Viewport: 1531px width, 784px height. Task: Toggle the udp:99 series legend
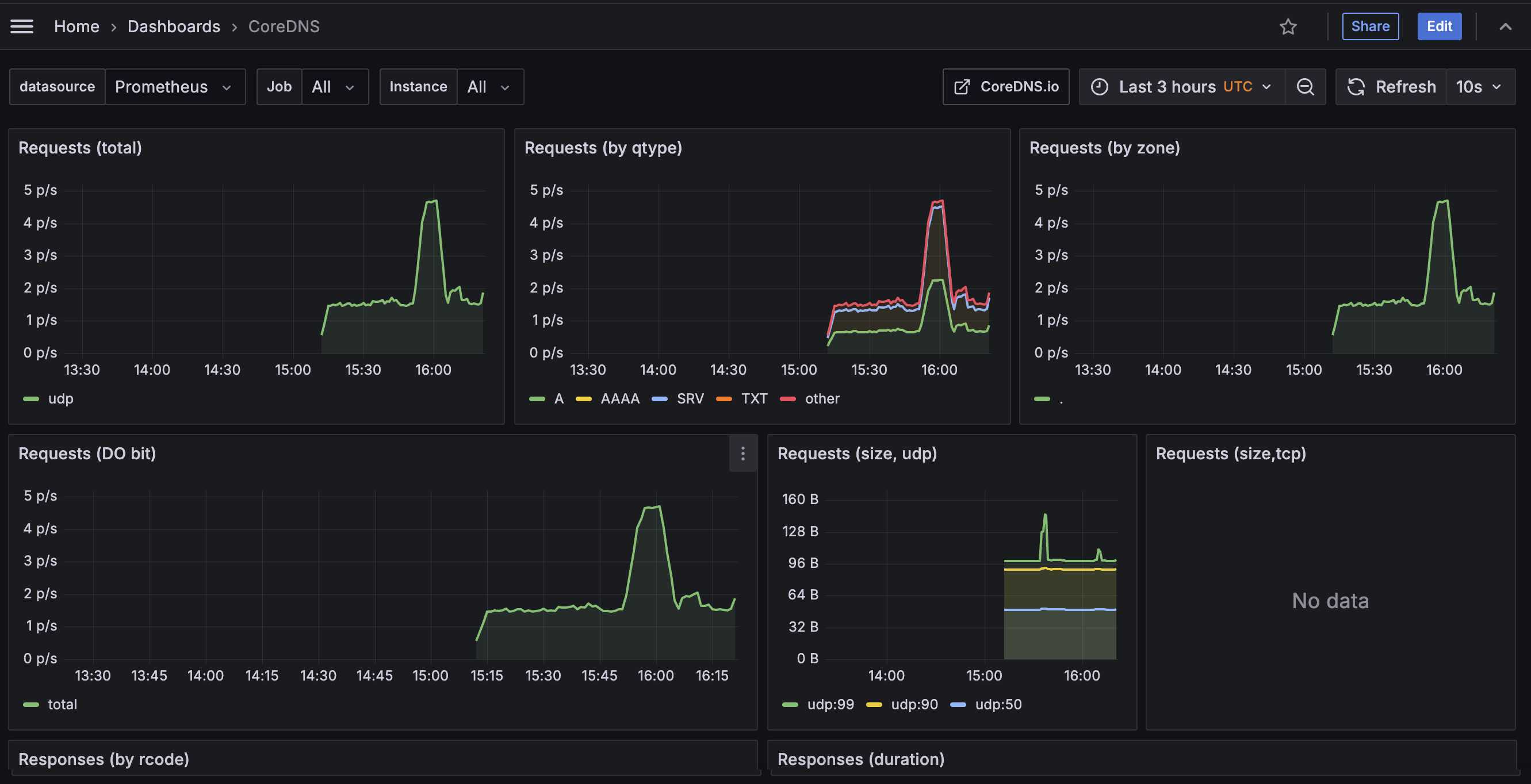pyautogui.click(x=830, y=705)
